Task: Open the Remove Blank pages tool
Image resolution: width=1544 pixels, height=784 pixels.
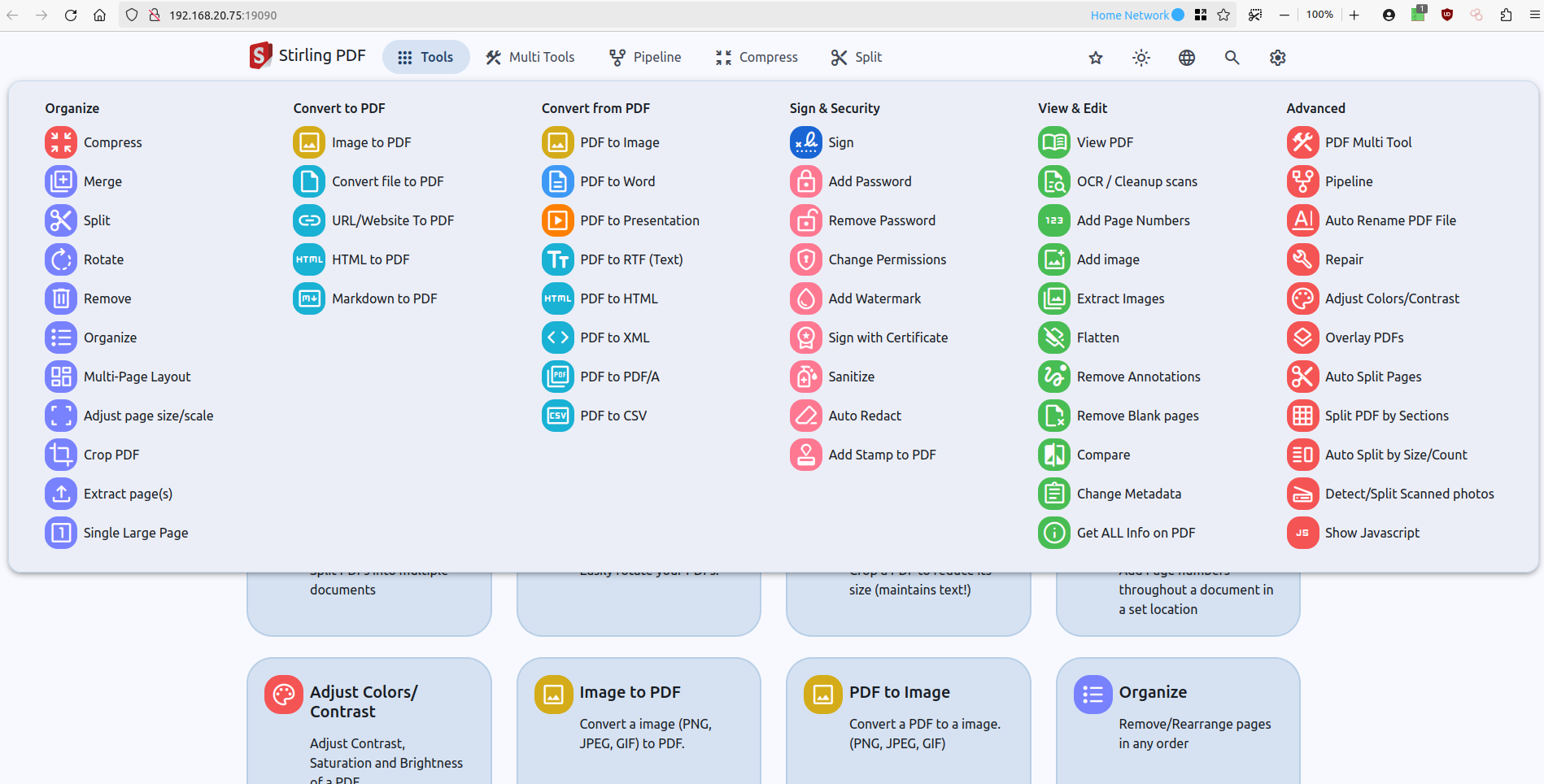Action: pos(1119,416)
